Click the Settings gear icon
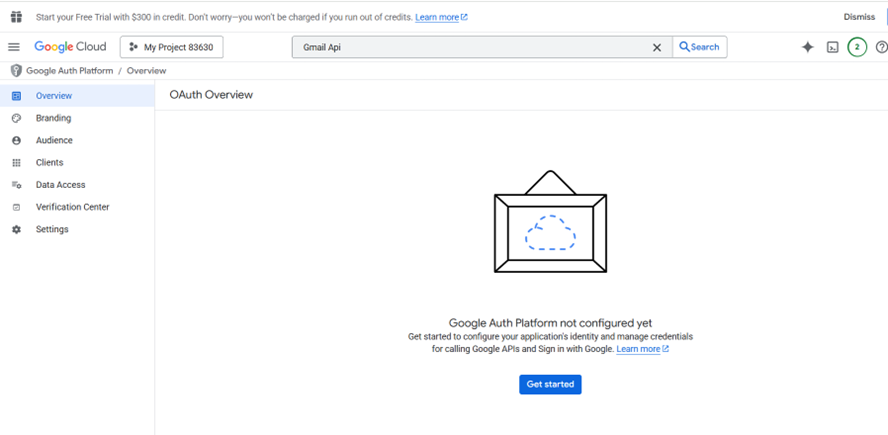This screenshot has height=435, width=888. pos(16,229)
